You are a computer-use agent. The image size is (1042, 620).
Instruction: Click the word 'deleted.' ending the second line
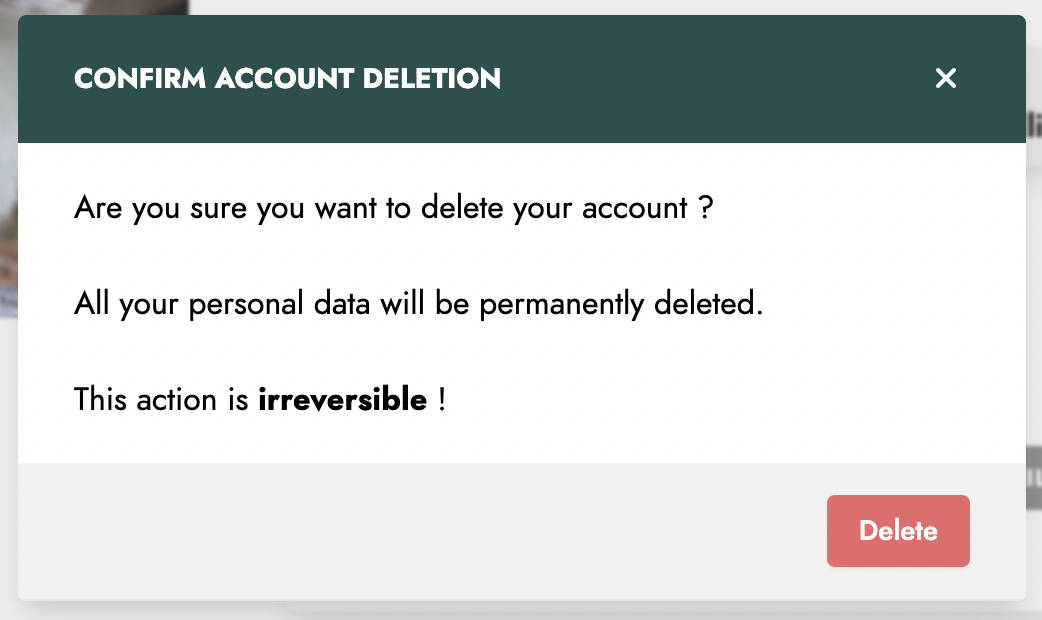point(708,304)
